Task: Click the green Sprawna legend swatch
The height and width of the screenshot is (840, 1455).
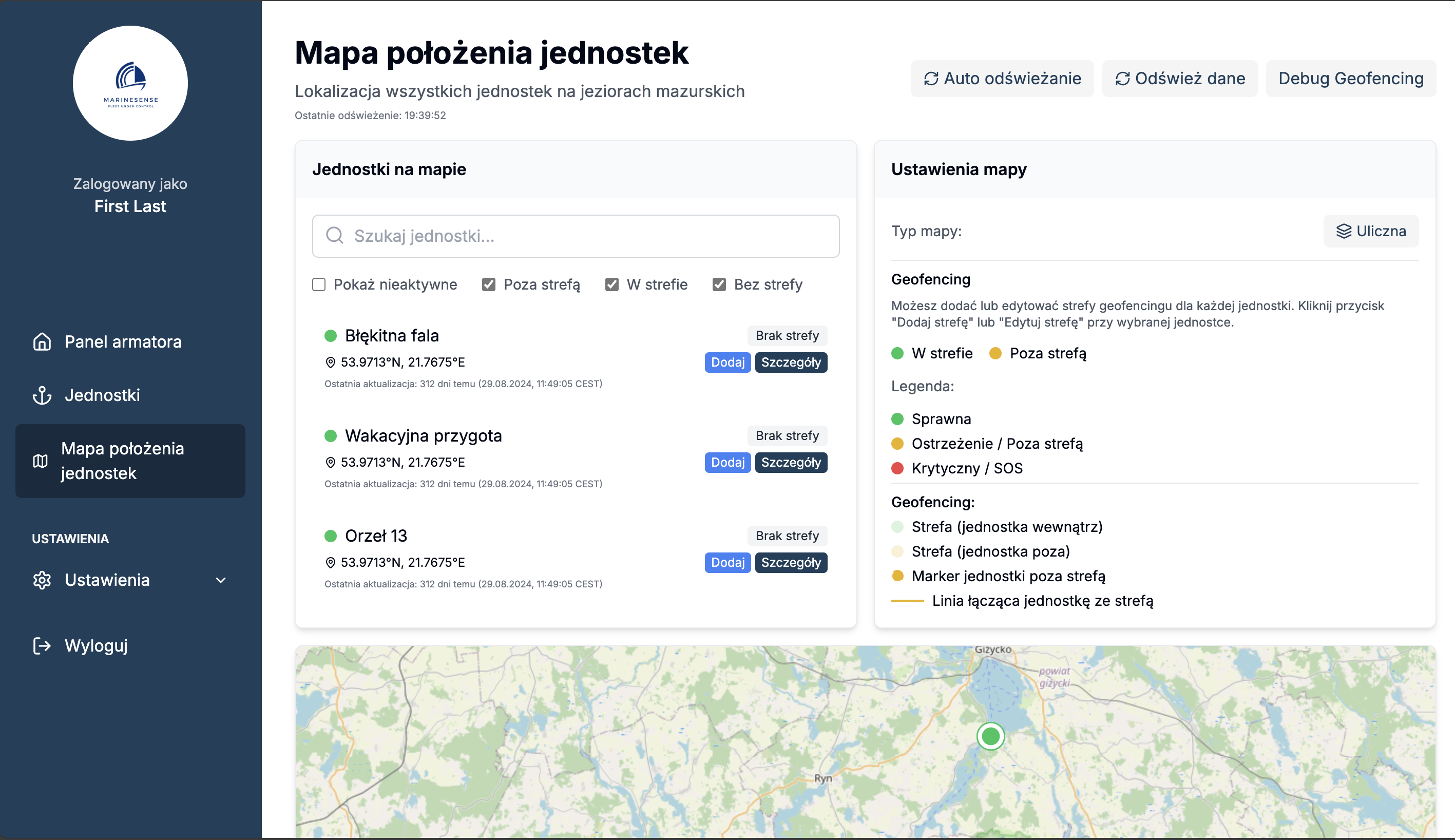Action: pyautogui.click(x=897, y=419)
